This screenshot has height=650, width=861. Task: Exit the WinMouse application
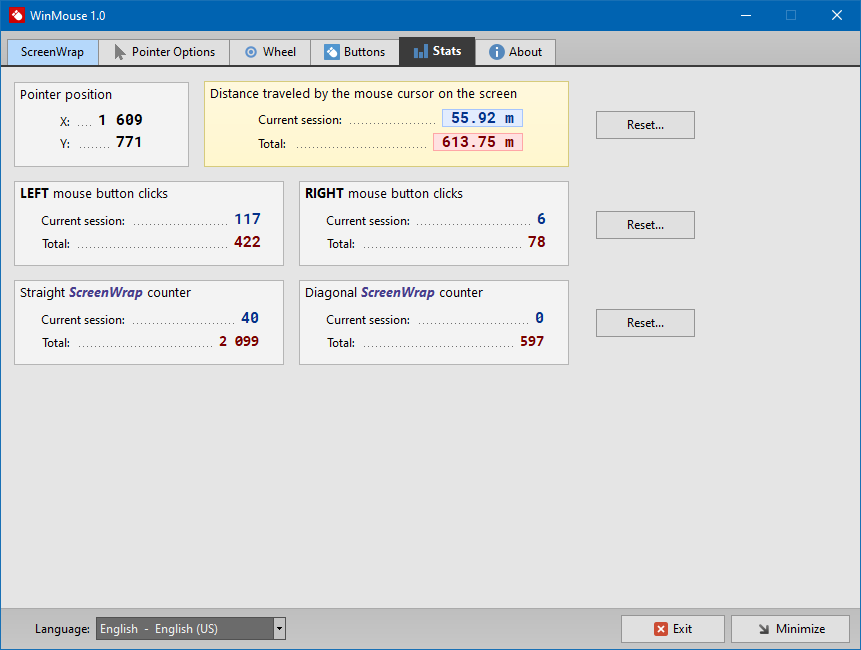point(673,629)
